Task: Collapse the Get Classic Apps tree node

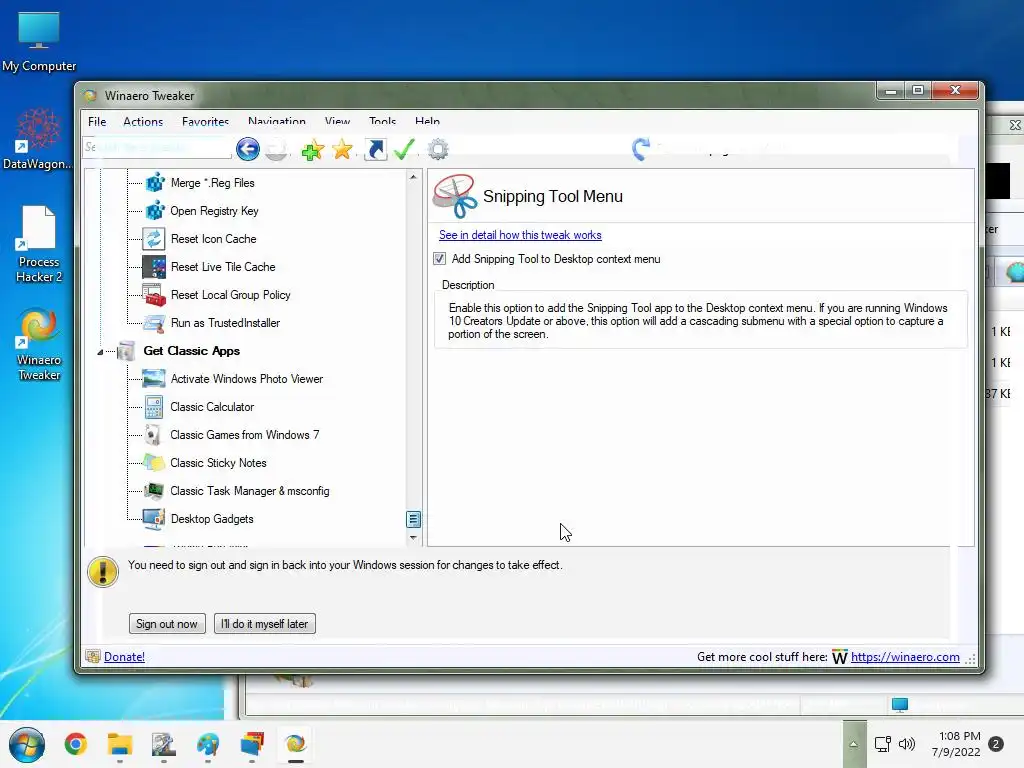Action: (x=100, y=352)
